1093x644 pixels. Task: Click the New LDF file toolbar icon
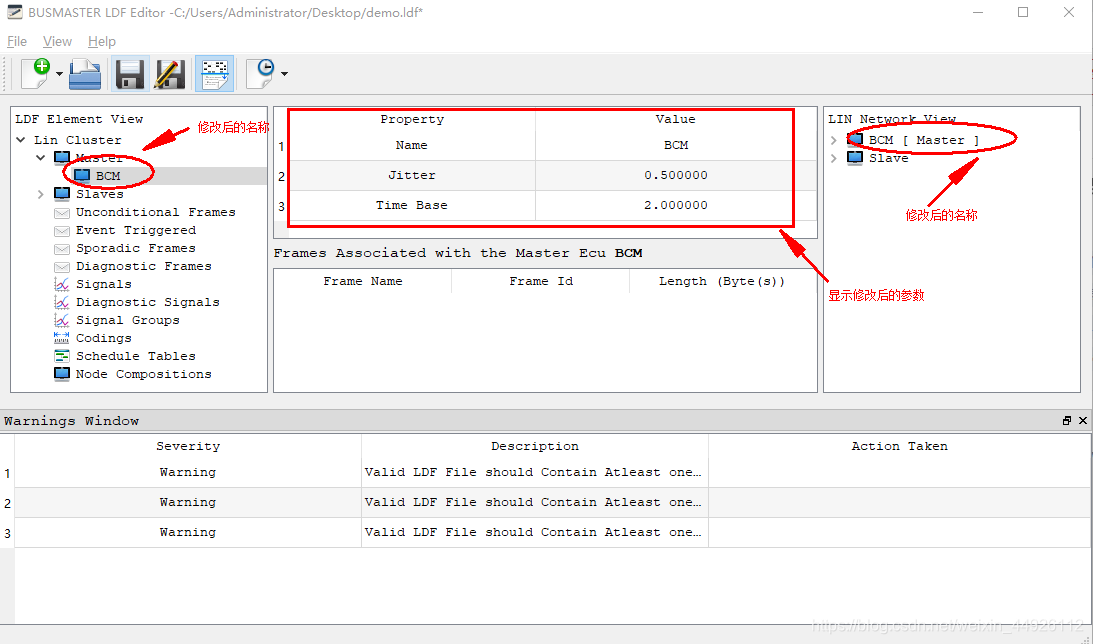coord(36,73)
